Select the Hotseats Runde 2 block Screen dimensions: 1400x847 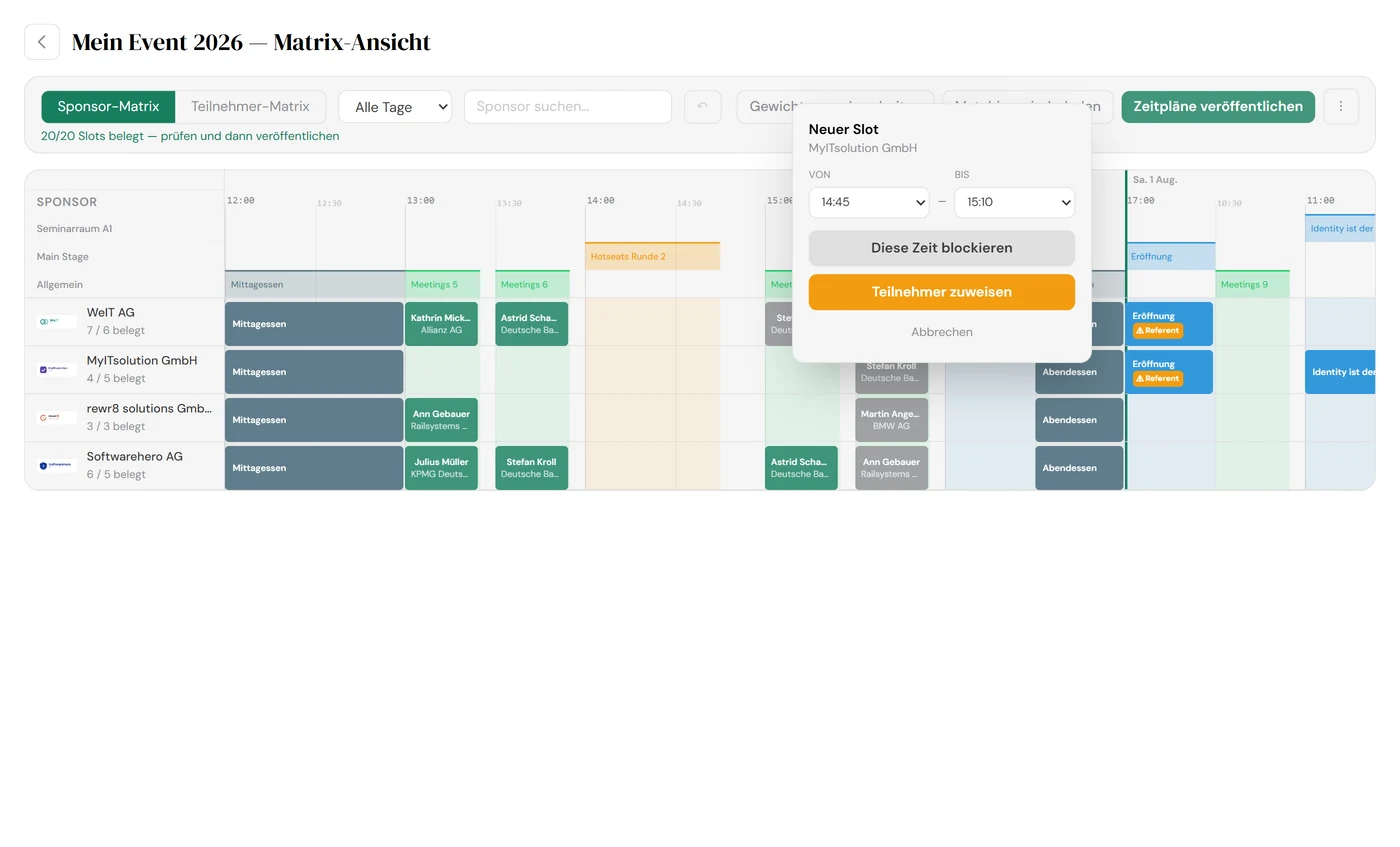(652, 257)
